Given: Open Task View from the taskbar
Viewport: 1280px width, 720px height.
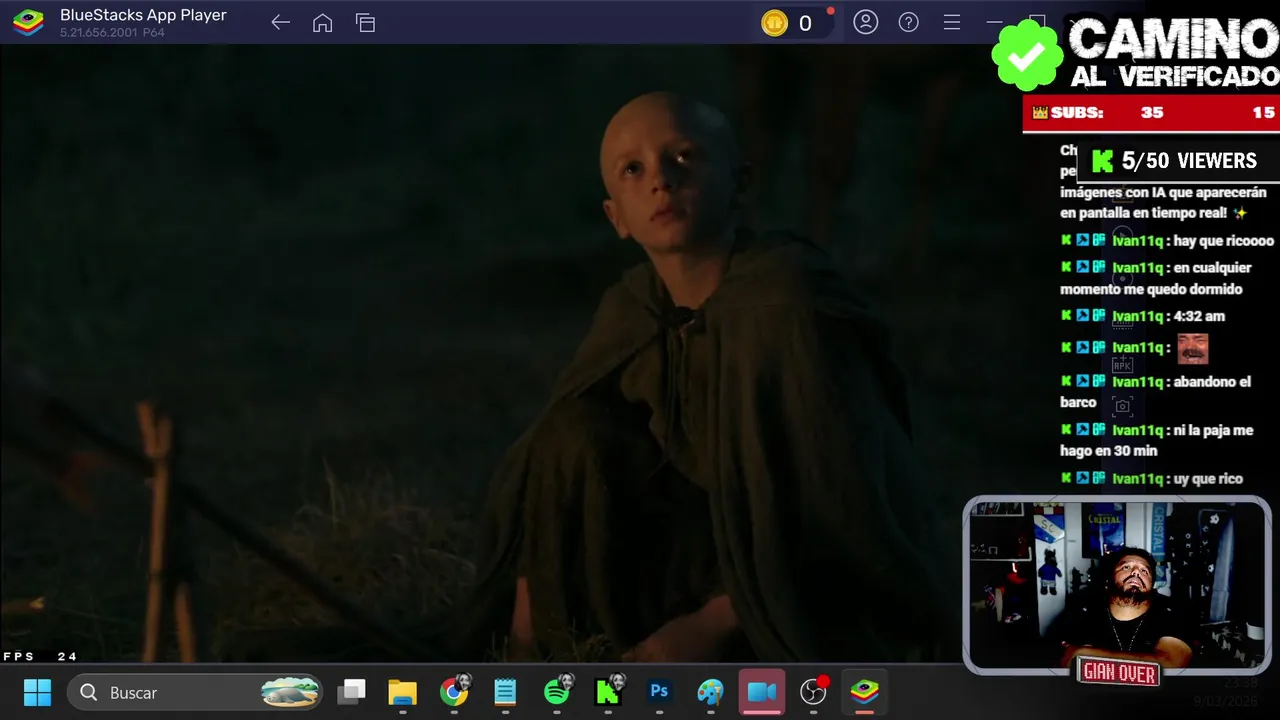Looking at the screenshot, I should [352, 692].
